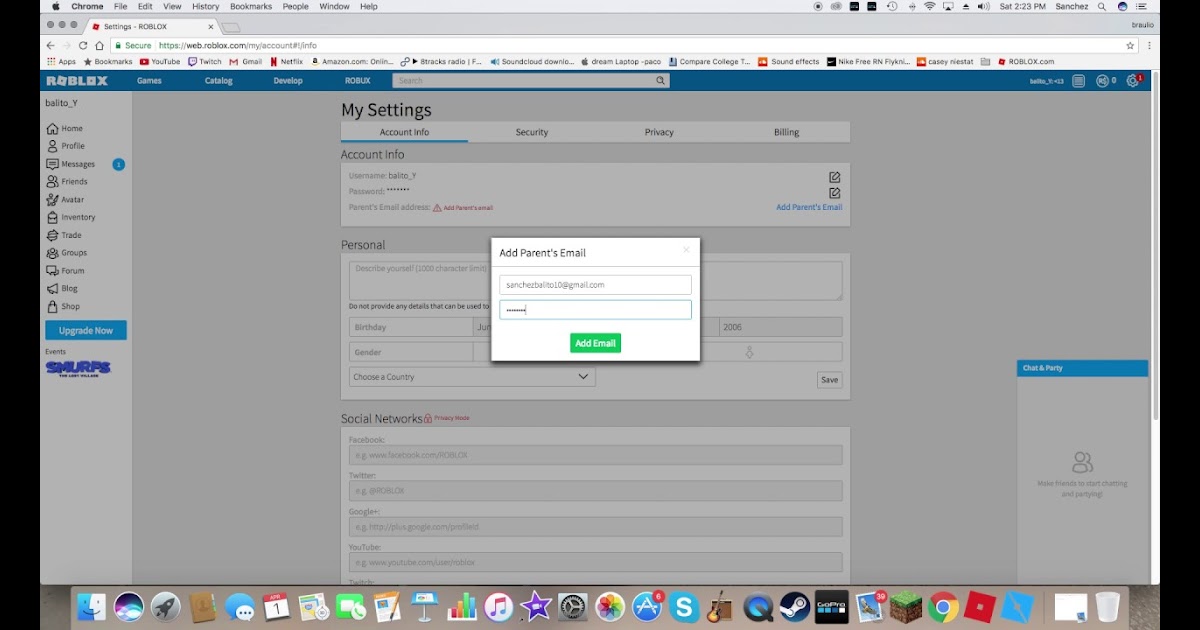The image size is (1200, 630).
Task: Click the settings gear icon in Roblox header
Action: pos(1132,81)
